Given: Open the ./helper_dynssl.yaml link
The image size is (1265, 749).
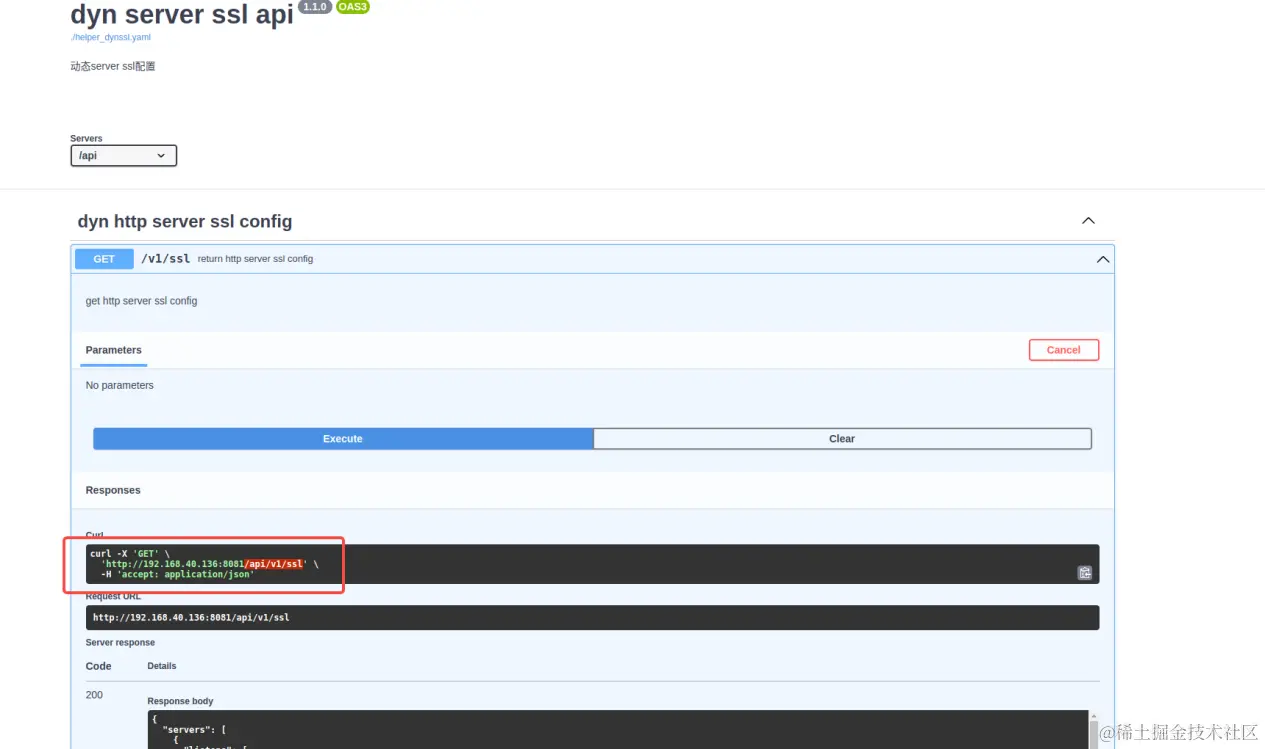Looking at the screenshot, I should point(110,37).
